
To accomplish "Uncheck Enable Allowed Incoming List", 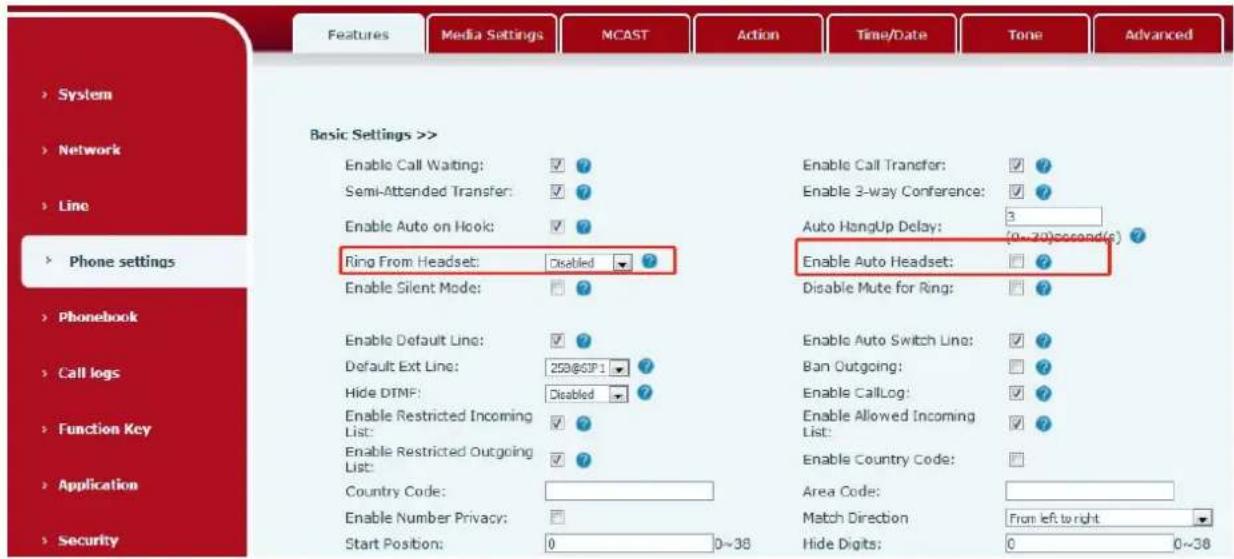I will click(x=1018, y=422).
